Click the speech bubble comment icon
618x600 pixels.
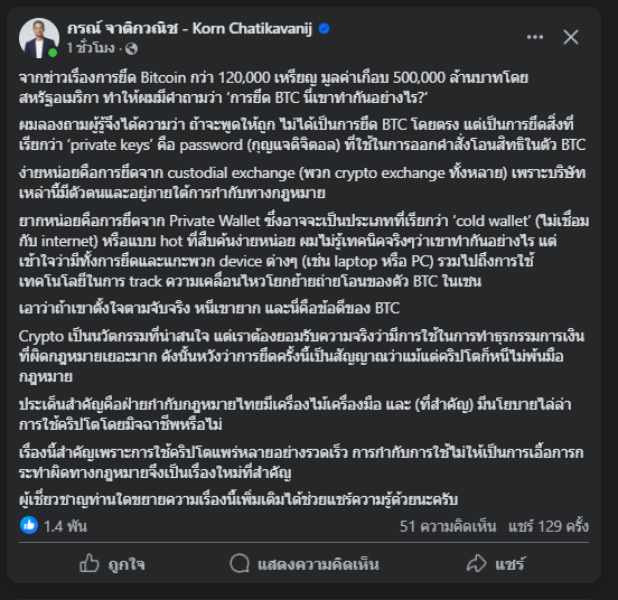click(240, 563)
